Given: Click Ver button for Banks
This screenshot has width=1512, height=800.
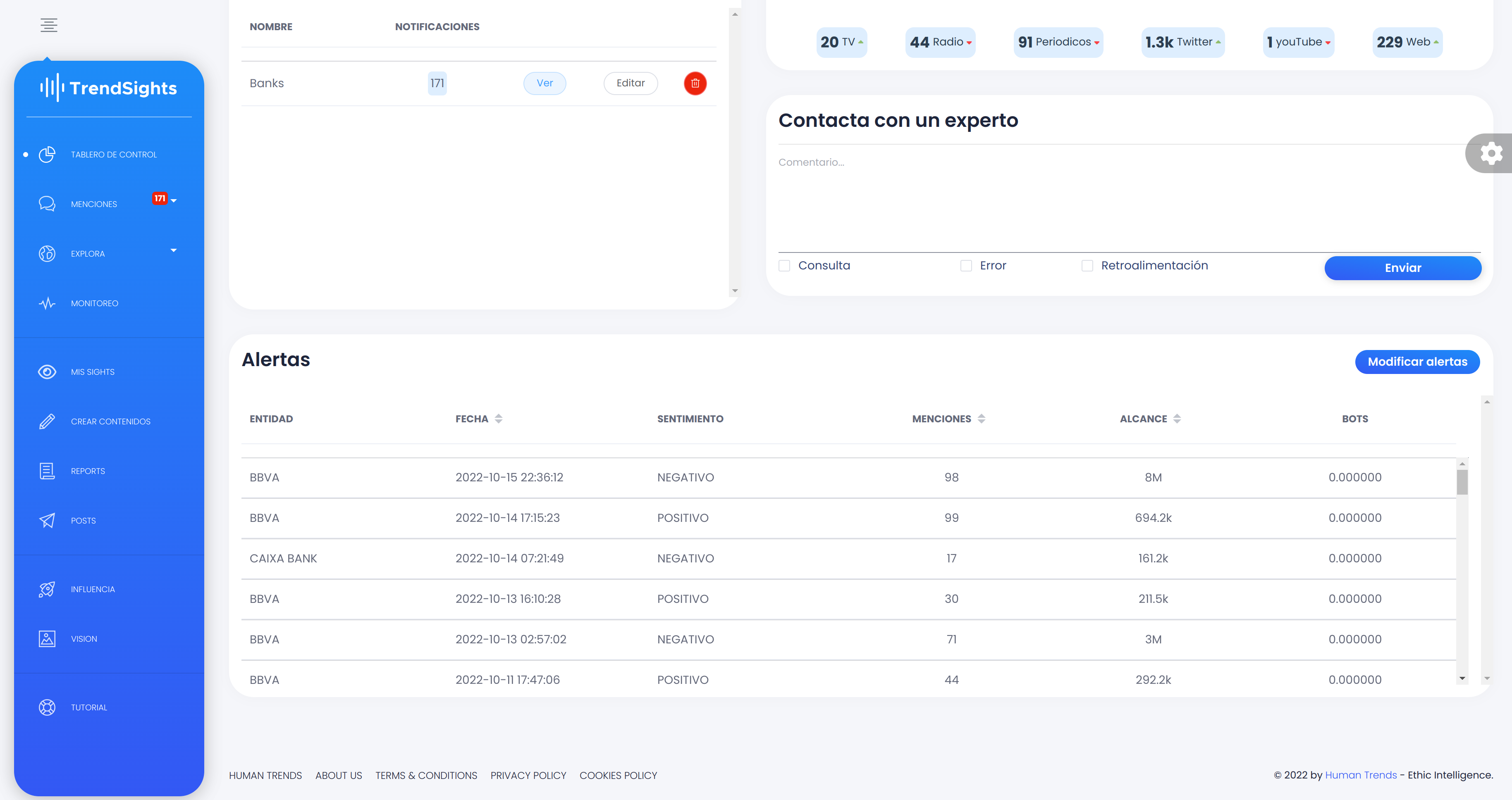Looking at the screenshot, I should point(545,83).
